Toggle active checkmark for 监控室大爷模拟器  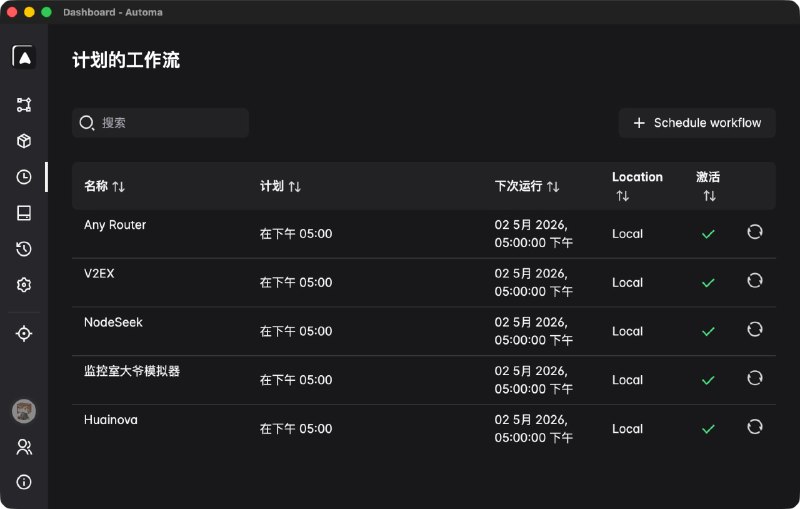click(x=708, y=380)
